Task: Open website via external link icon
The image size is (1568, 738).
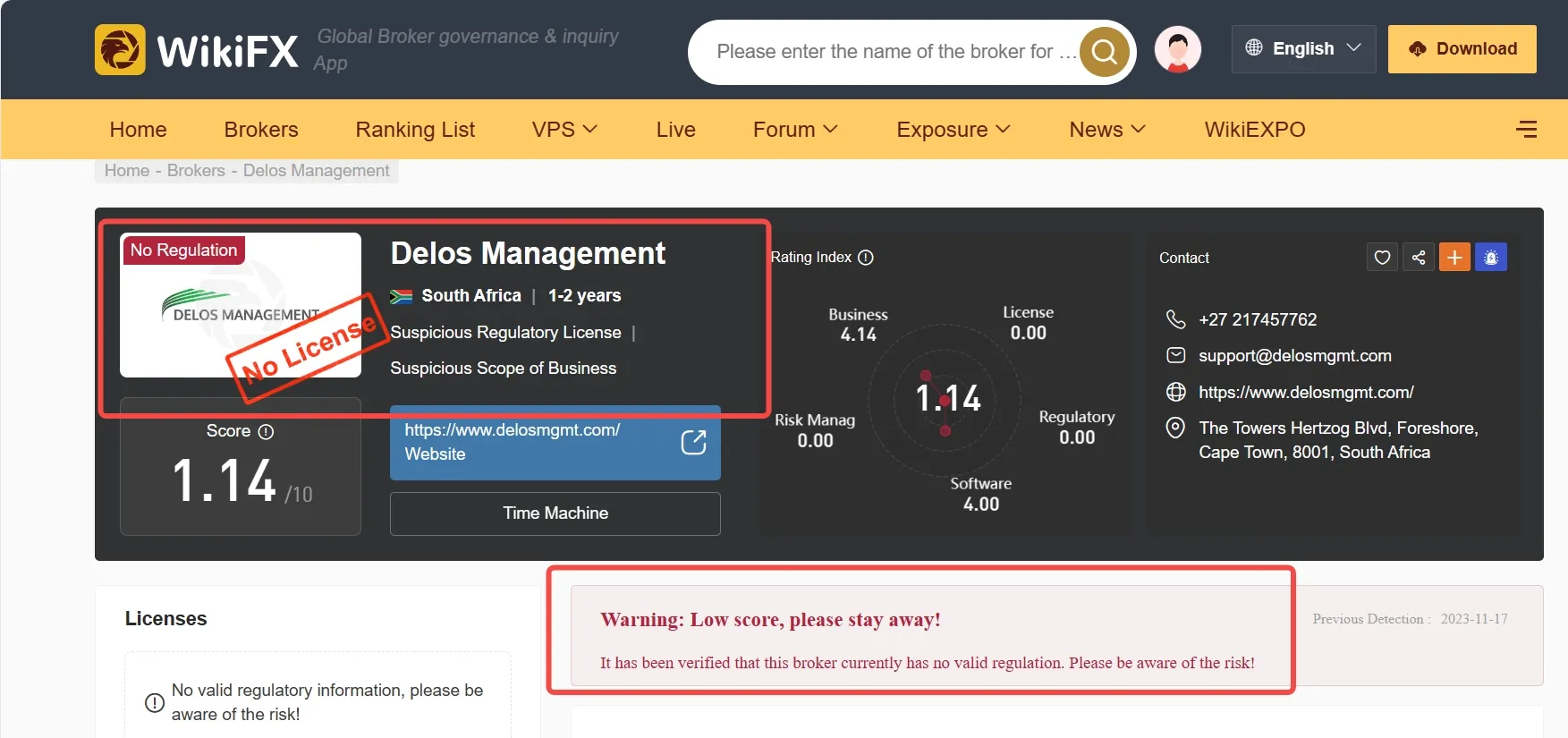Action: 694,442
